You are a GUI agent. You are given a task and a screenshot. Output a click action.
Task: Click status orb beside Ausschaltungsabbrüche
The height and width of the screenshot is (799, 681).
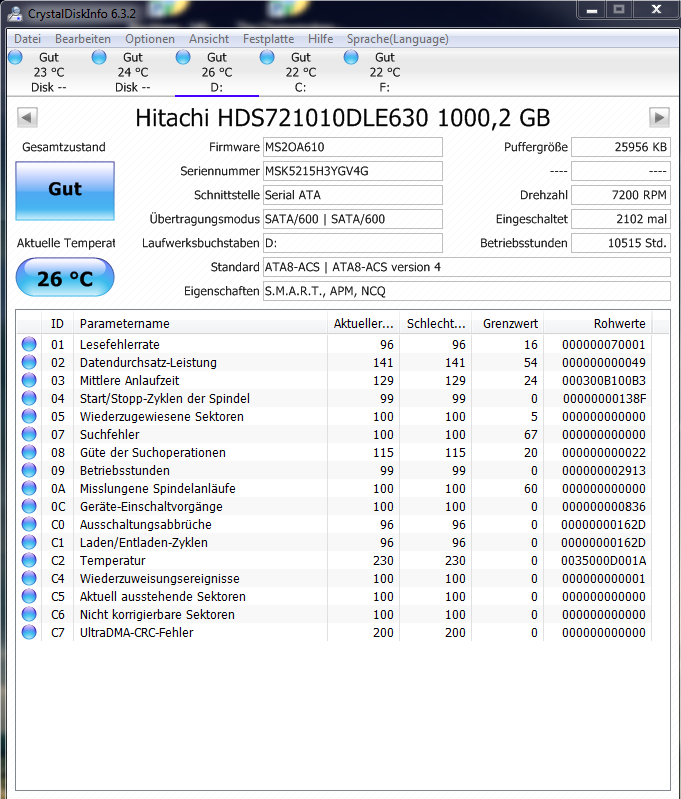point(29,524)
